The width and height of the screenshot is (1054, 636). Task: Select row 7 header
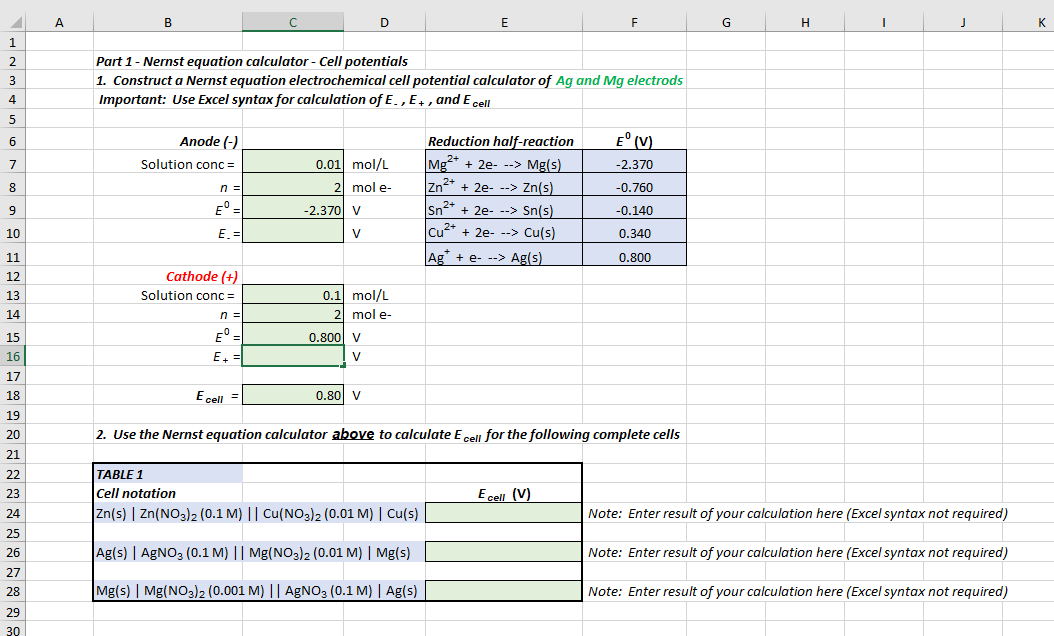pyautogui.click(x=13, y=164)
